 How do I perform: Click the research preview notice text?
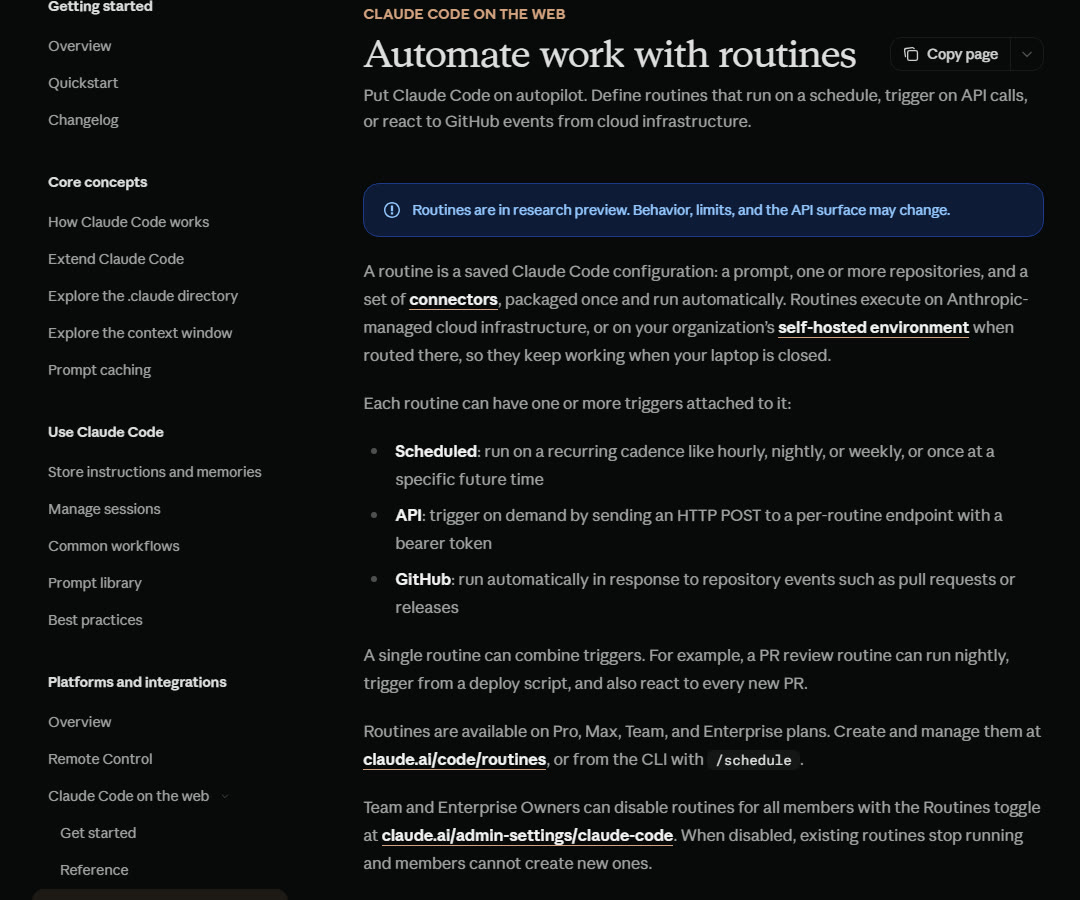tap(681, 210)
